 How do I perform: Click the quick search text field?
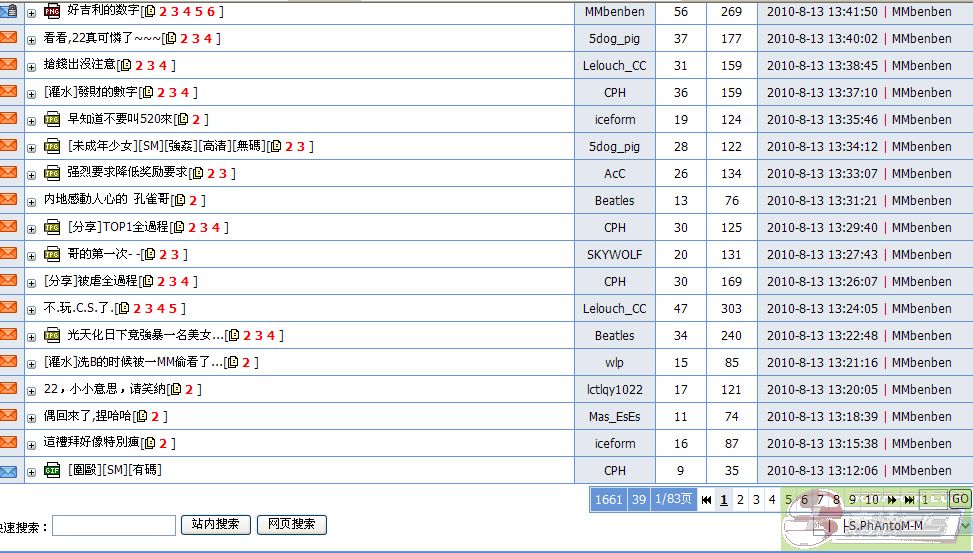[113, 526]
